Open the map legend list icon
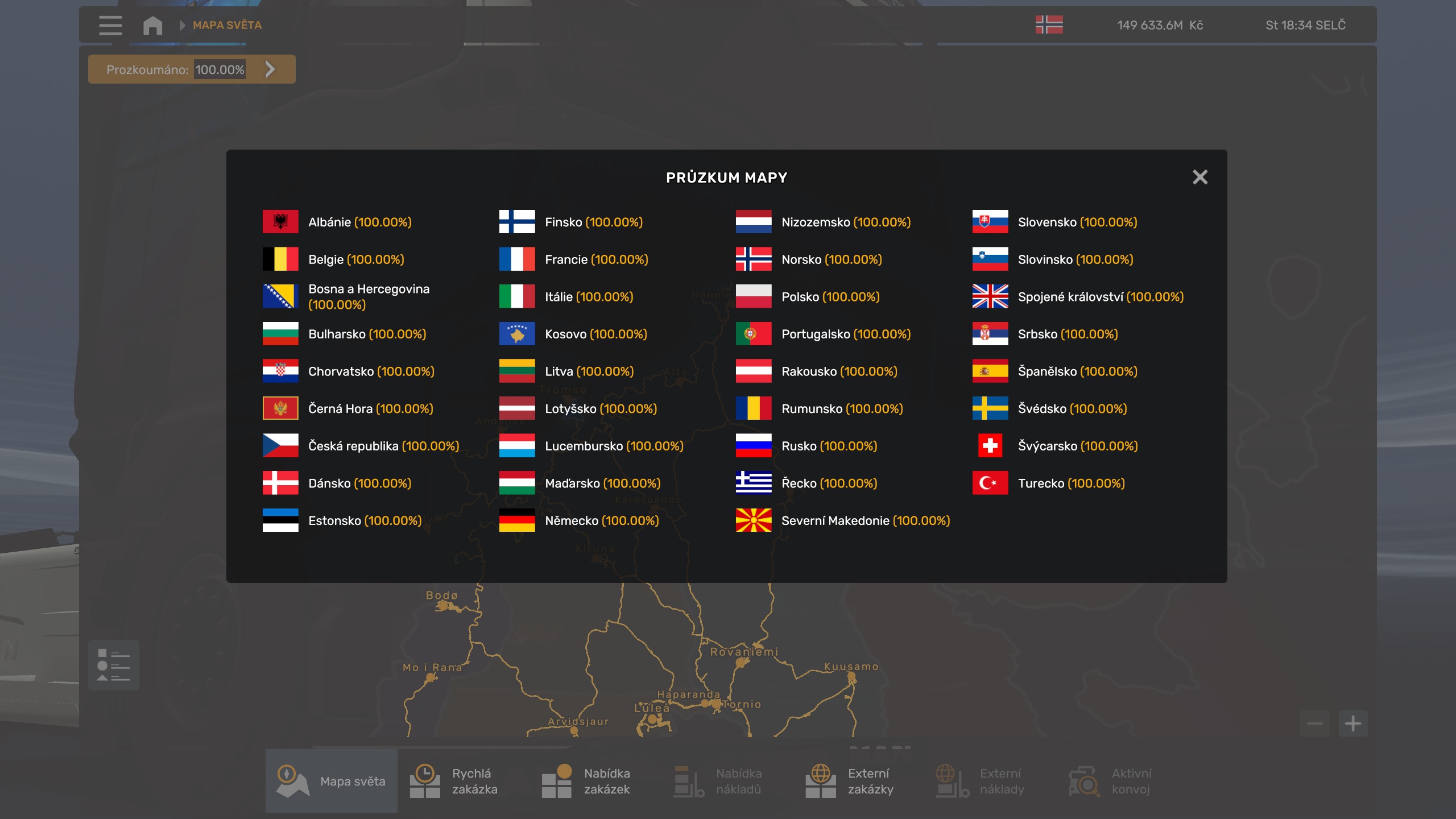 point(114,665)
